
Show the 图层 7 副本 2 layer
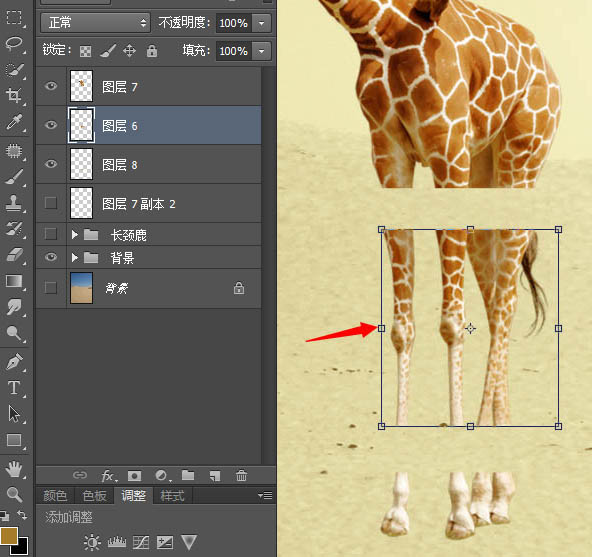pos(51,203)
